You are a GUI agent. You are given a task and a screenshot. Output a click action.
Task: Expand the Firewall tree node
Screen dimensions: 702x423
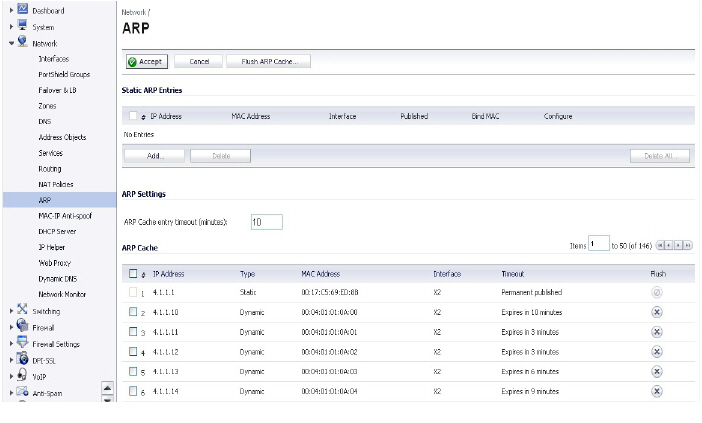coord(12,327)
